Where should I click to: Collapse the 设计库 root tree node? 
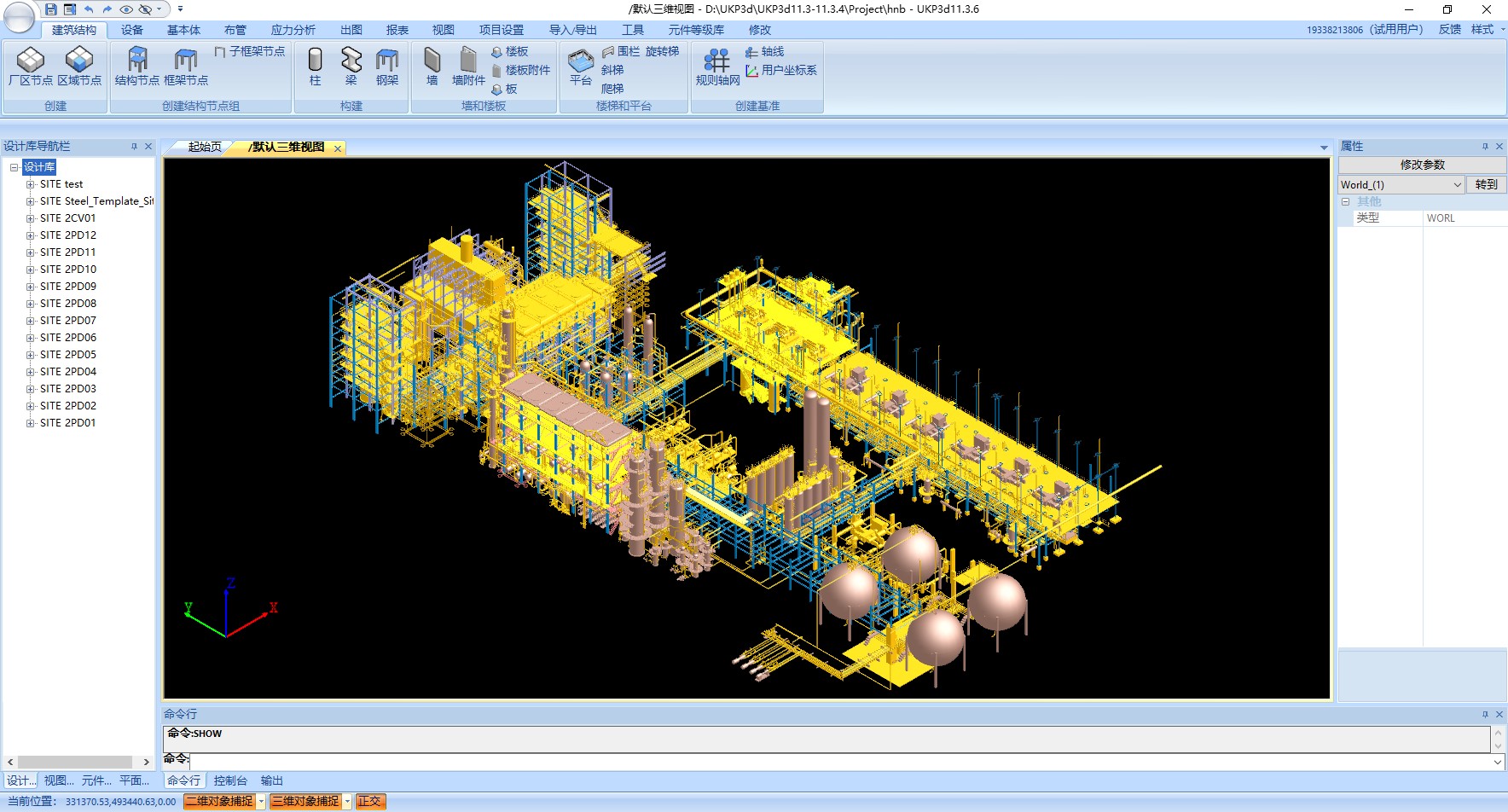pyautogui.click(x=14, y=167)
